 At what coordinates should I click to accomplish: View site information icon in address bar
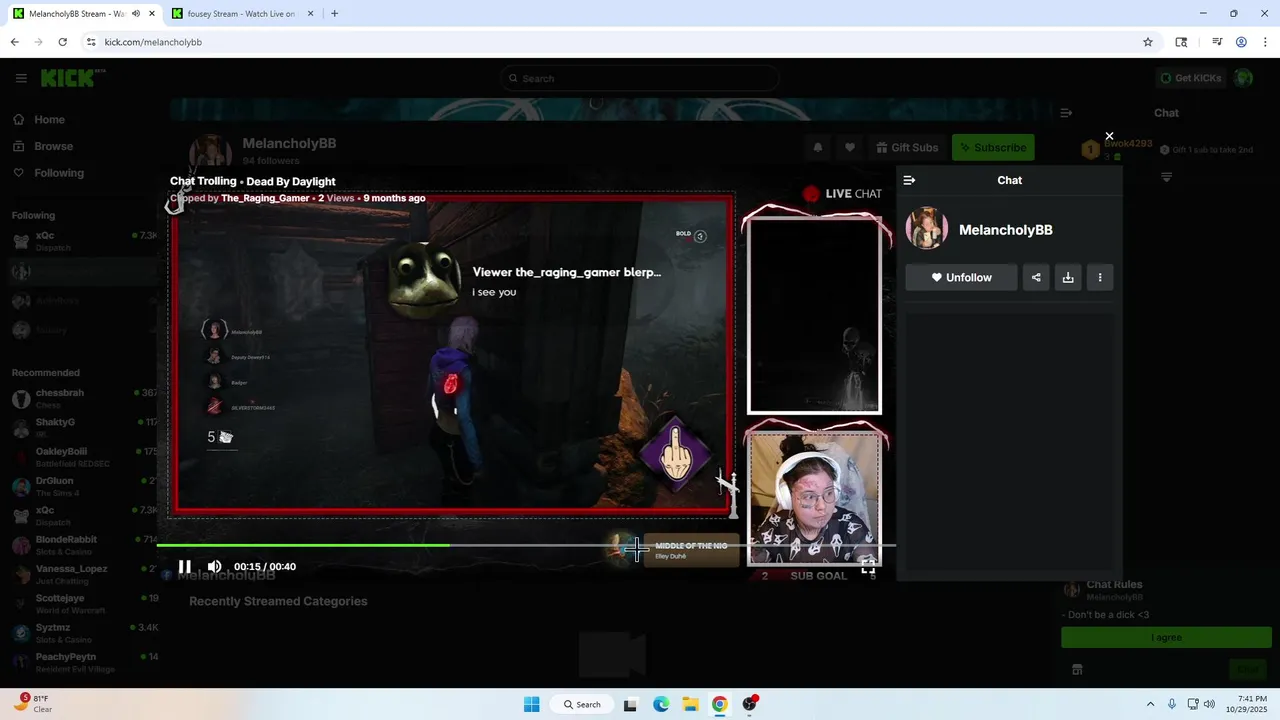[91, 42]
